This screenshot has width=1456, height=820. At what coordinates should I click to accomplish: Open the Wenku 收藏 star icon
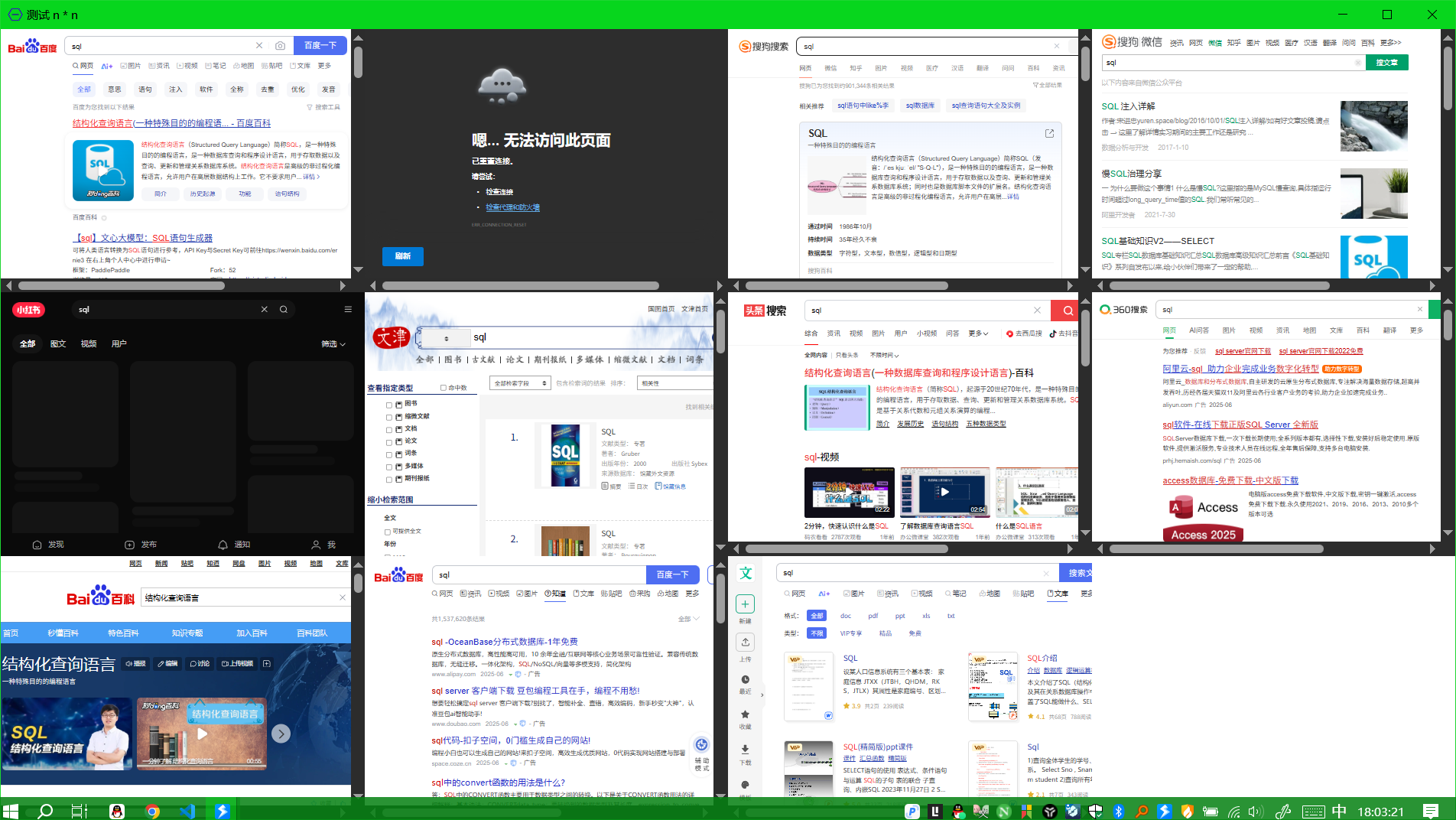[x=746, y=714]
